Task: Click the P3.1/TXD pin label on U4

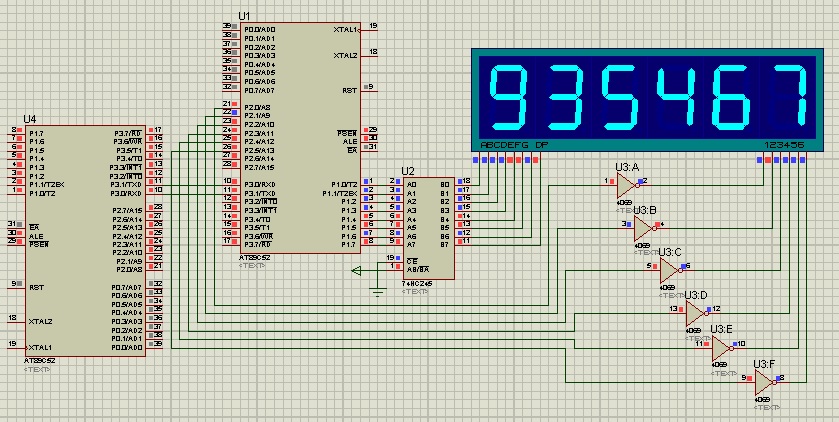Action: click(x=126, y=185)
